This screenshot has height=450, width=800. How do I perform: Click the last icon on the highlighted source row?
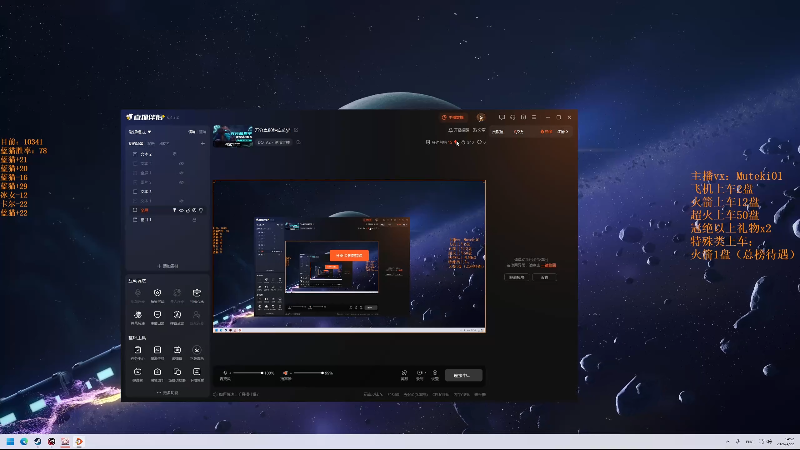coord(201,210)
